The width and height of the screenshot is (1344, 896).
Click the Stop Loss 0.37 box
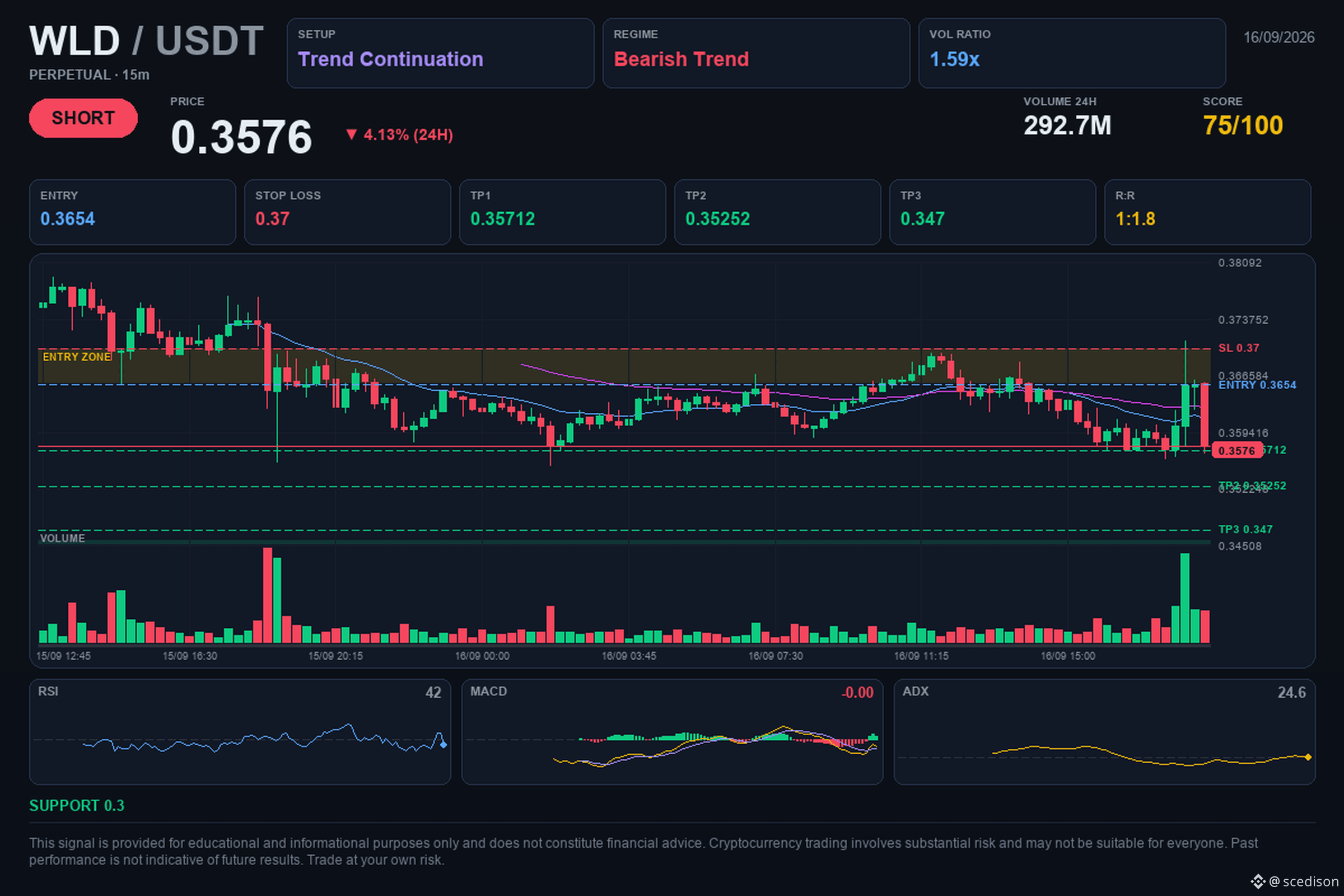(347, 212)
